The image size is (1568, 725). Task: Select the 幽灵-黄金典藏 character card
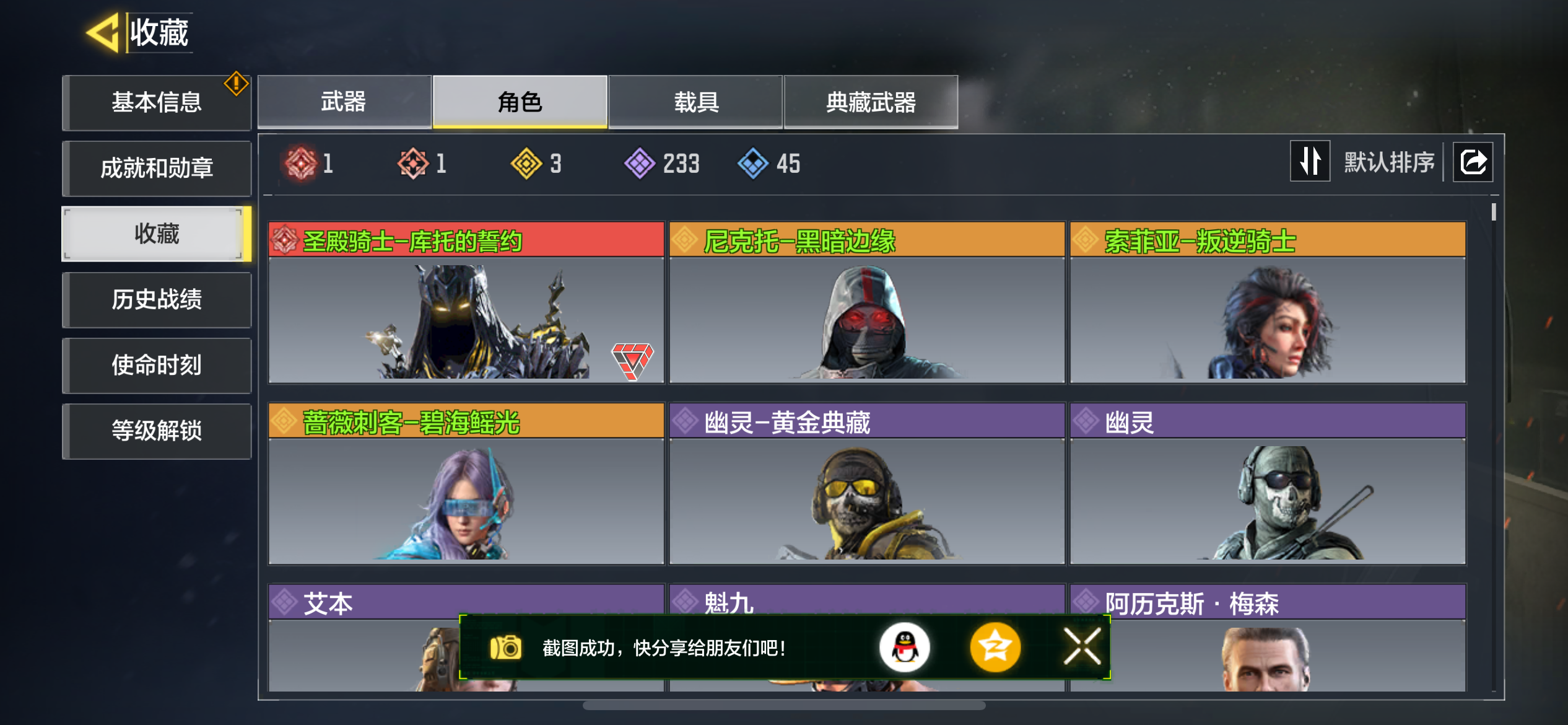click(867, 483)
